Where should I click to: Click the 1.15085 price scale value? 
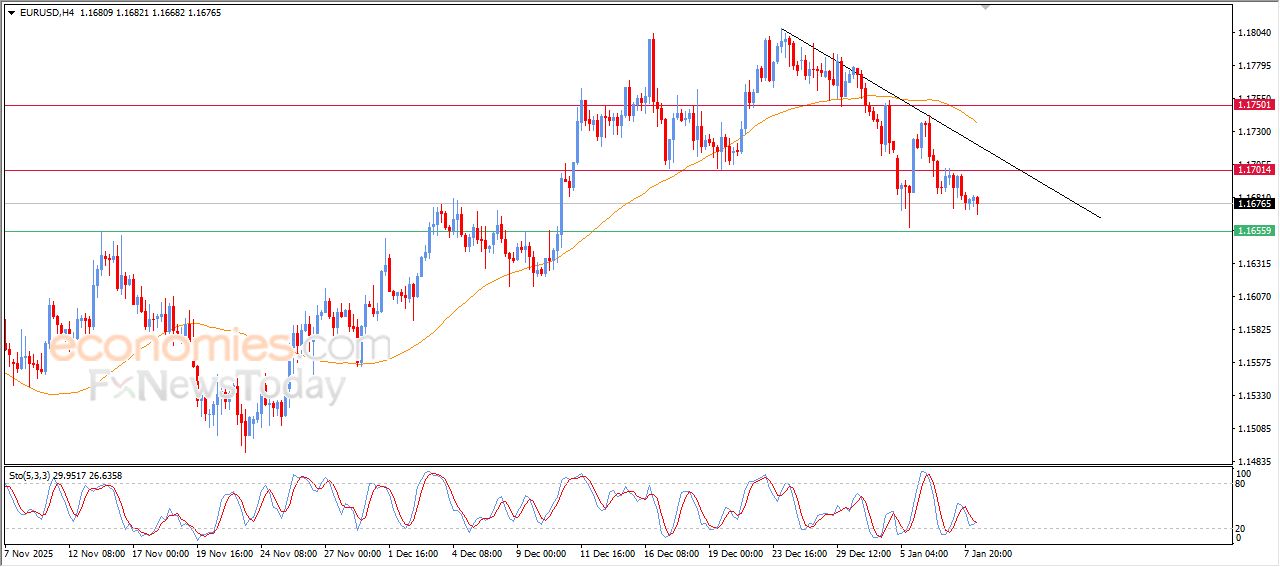[x=1255, y=429]
